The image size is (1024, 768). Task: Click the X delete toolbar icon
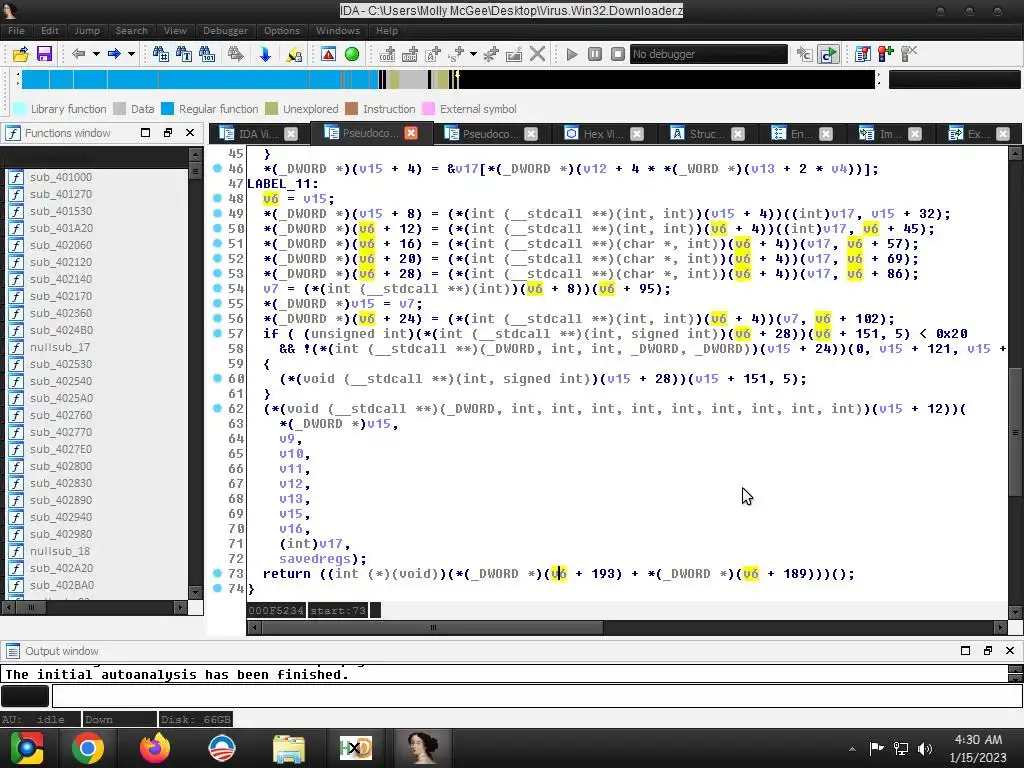coord(537,54)
